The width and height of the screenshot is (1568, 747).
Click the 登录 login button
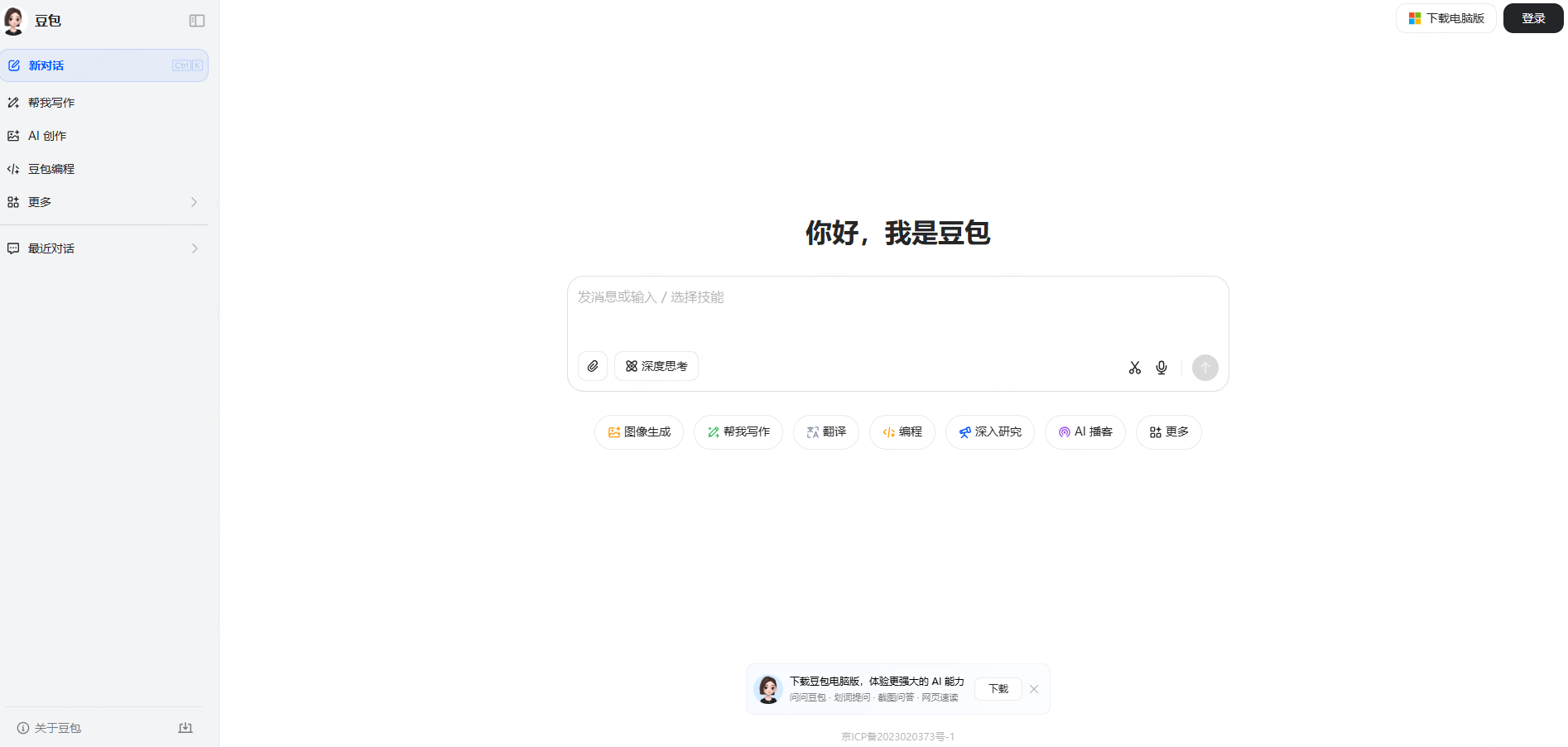pyautogui.click(x=1532, y=17)
